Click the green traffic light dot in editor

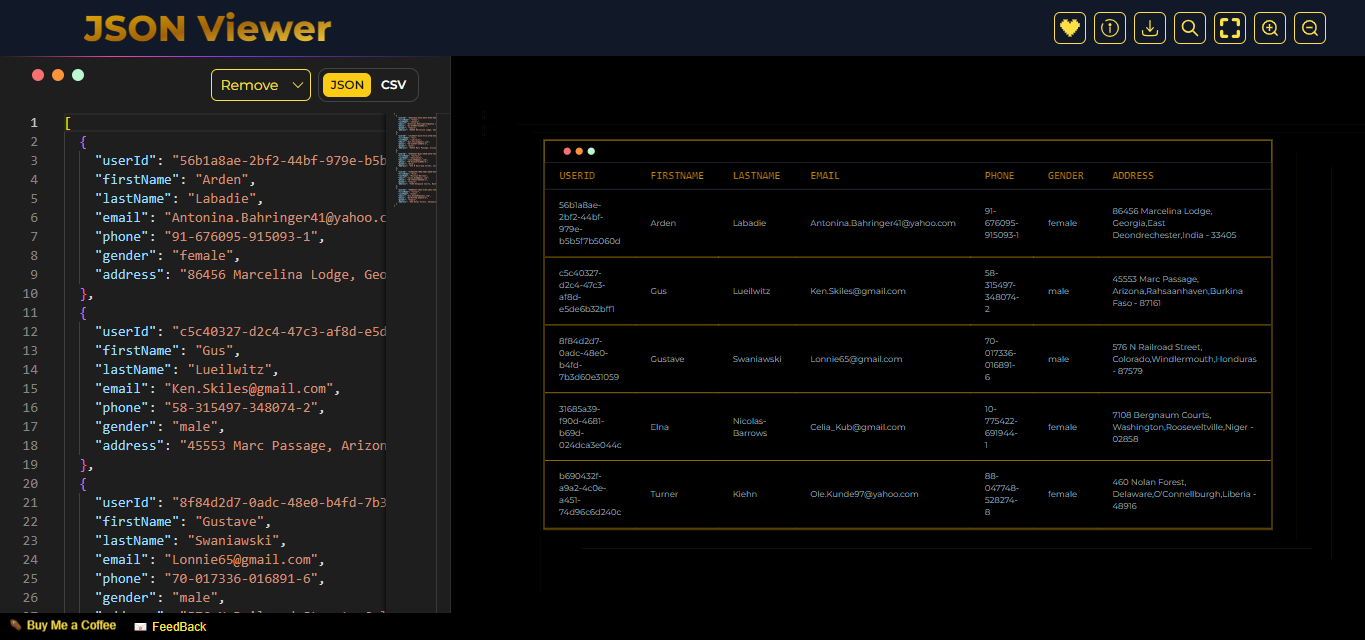[x=77, y=74]
